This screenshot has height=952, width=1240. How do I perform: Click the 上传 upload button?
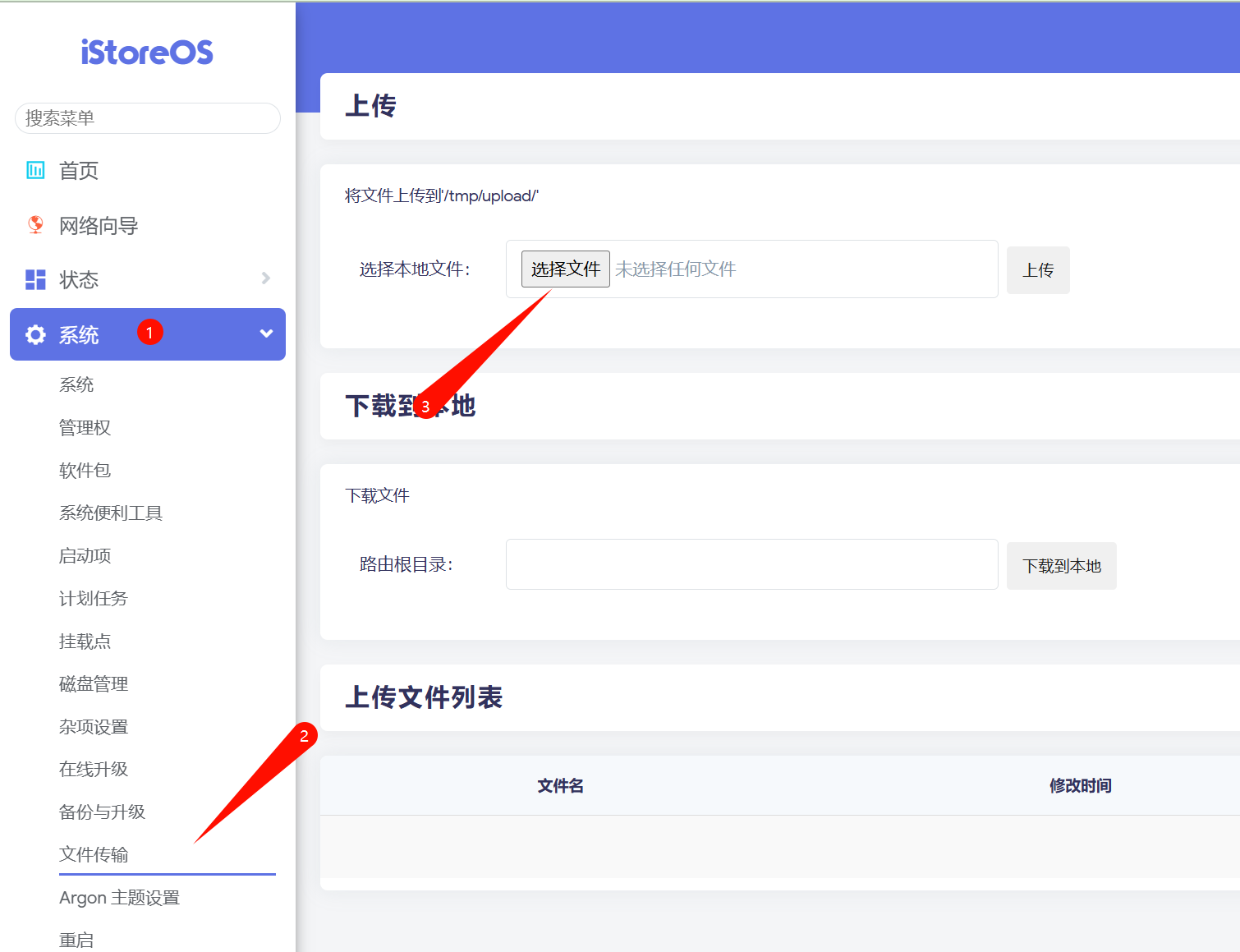[1038, 270]
